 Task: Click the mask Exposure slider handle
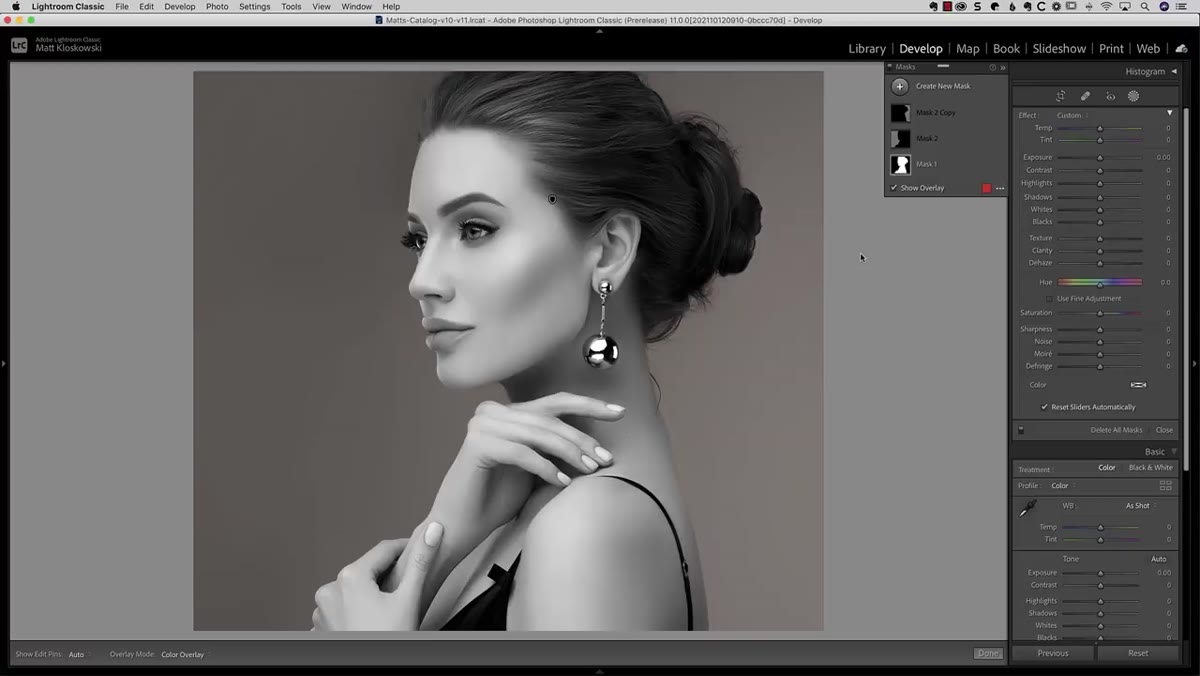(x=1100, y=158)
